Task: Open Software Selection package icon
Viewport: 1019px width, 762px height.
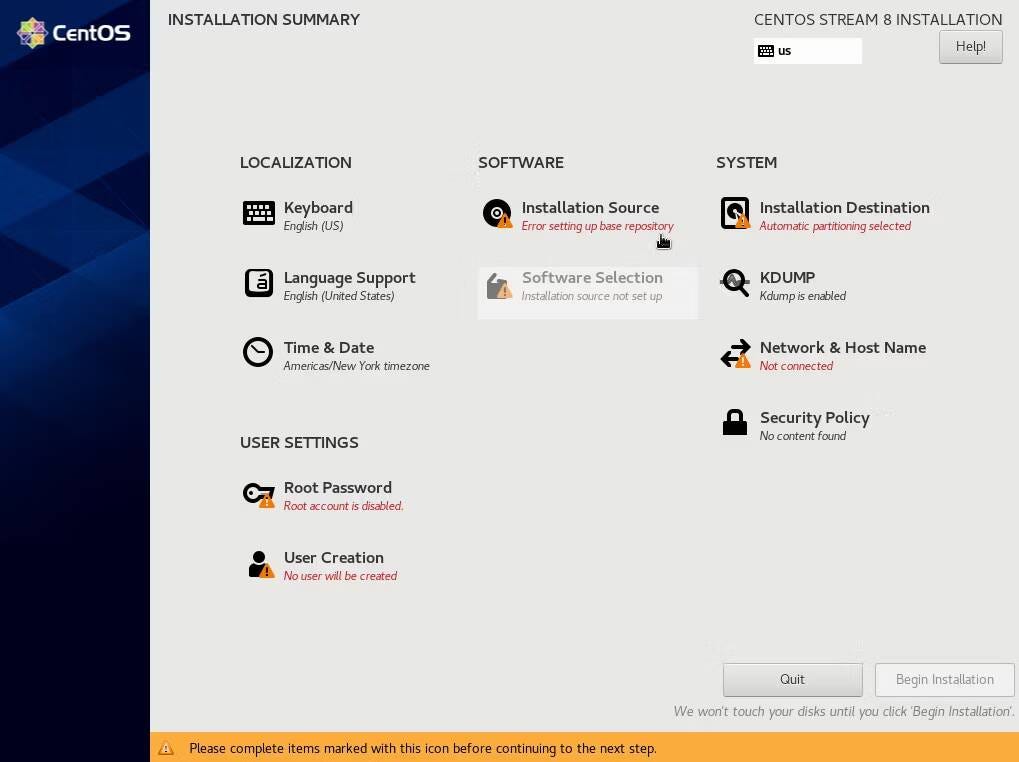Action: [497, 287]
